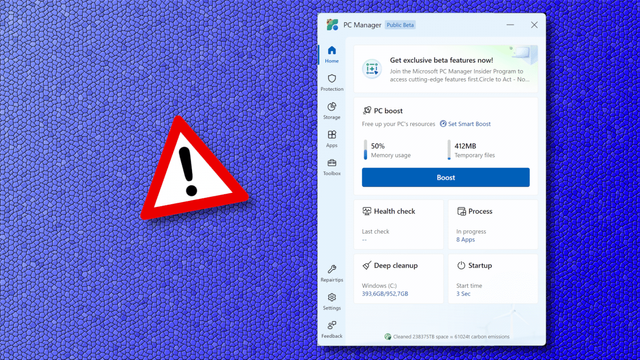Click the Startup power icon
The image size is (640, 360).
click(x=461, y=265)
